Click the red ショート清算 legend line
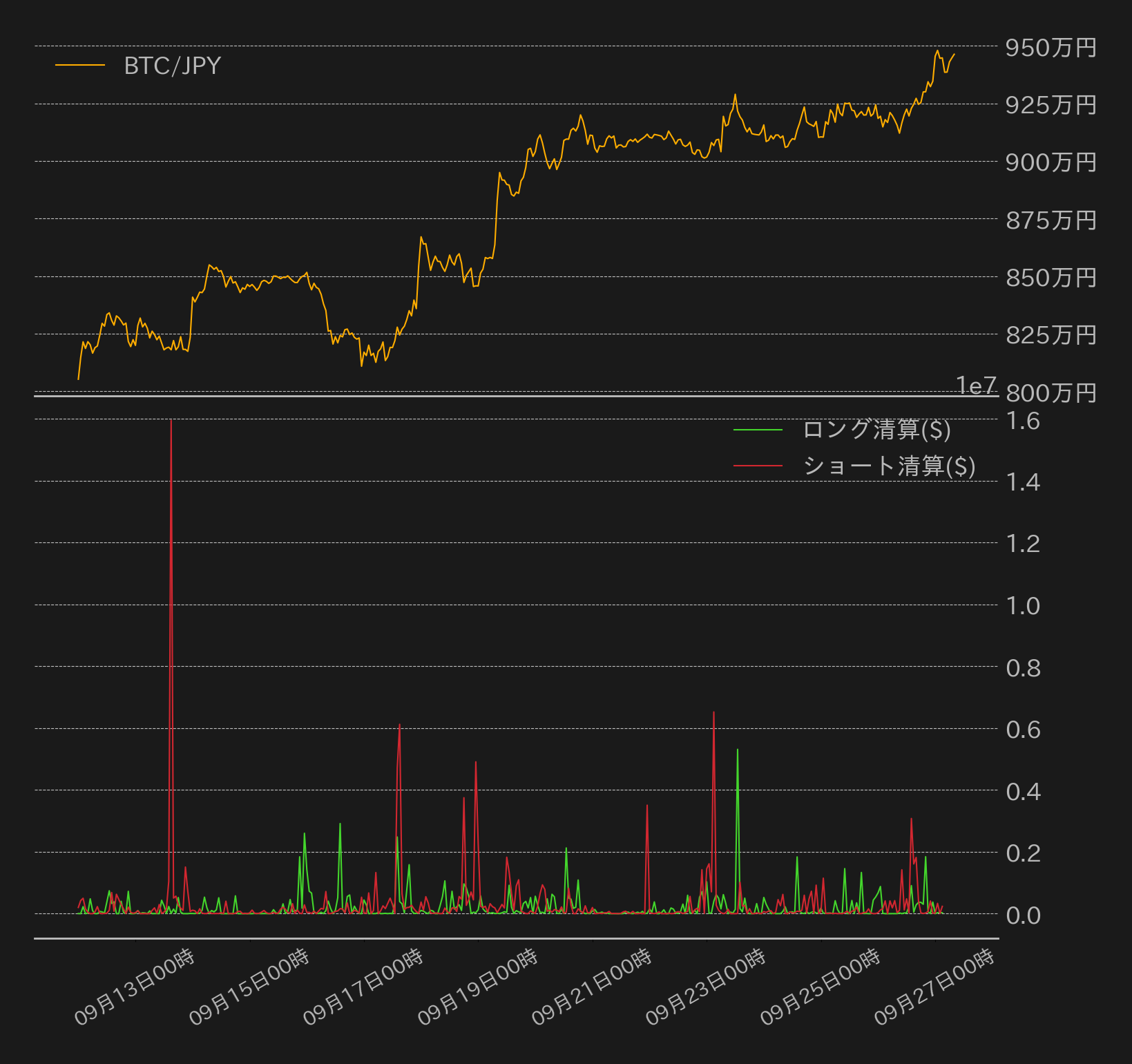The image size is (1132, 1064). (x=758, y=466)
